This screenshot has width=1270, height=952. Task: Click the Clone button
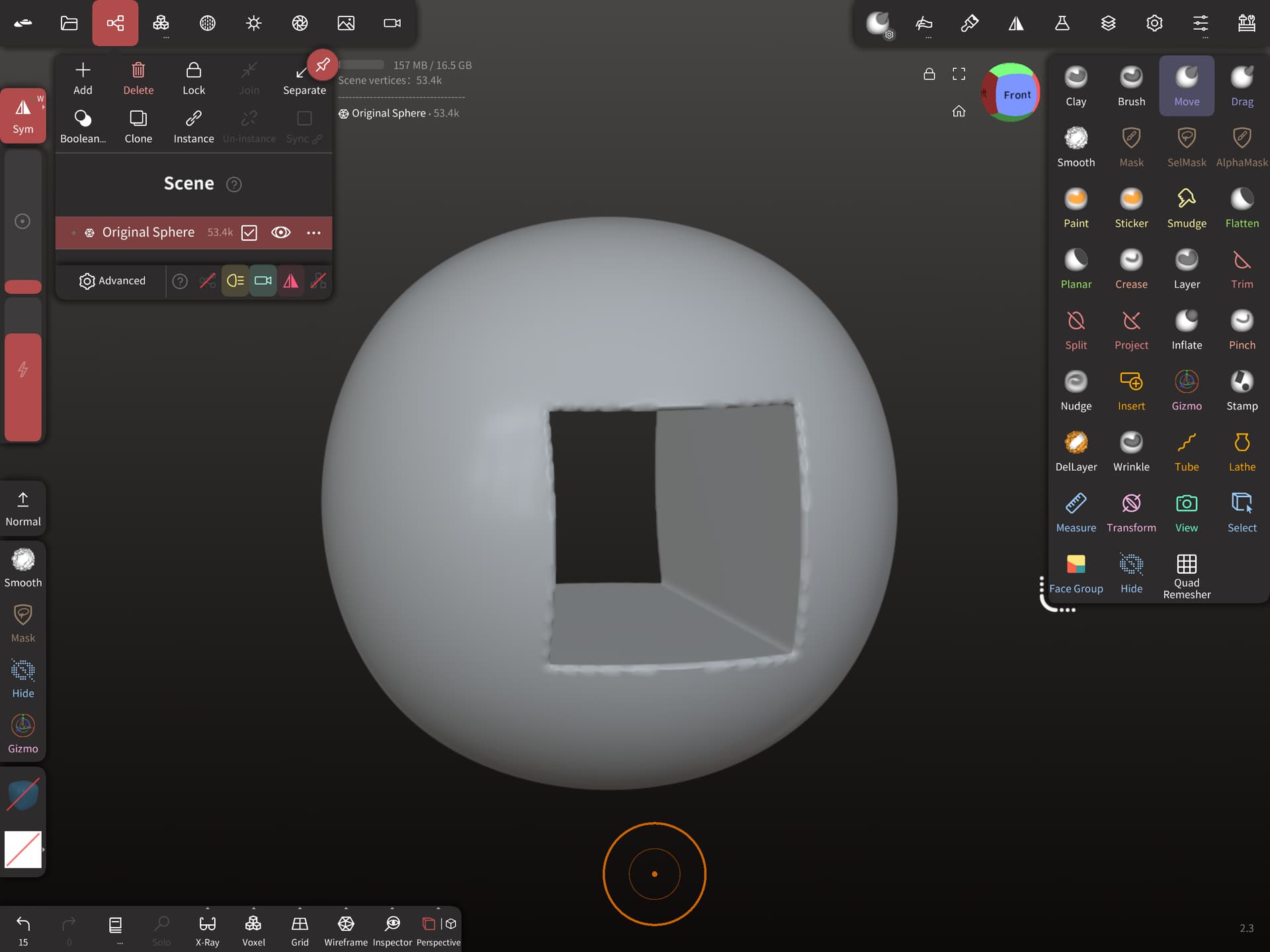pos(138,126)
